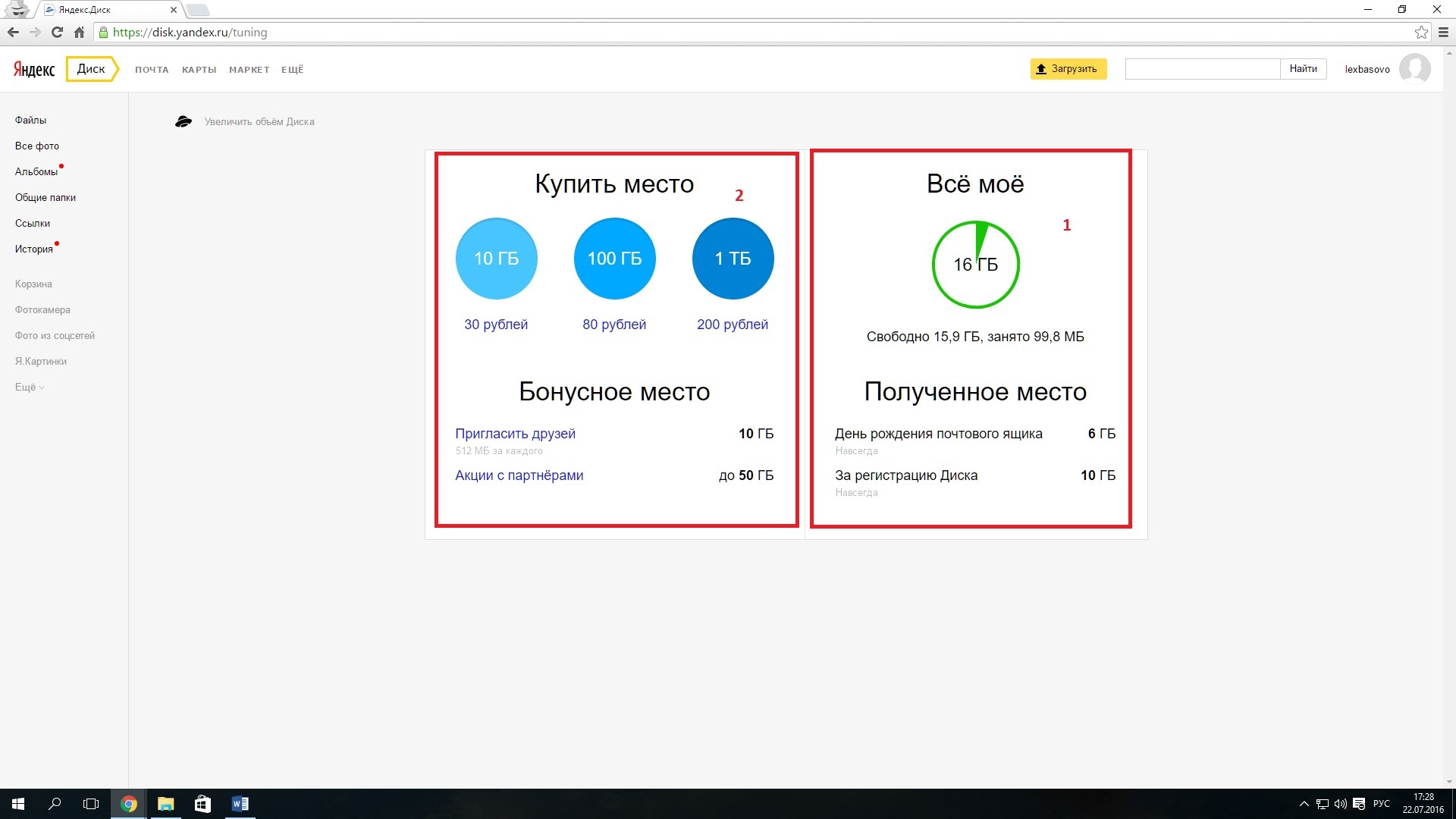This screenshot has width=1456, height=819.
Task: Reload the page with the refresh icon
Action: pos(57,33)
